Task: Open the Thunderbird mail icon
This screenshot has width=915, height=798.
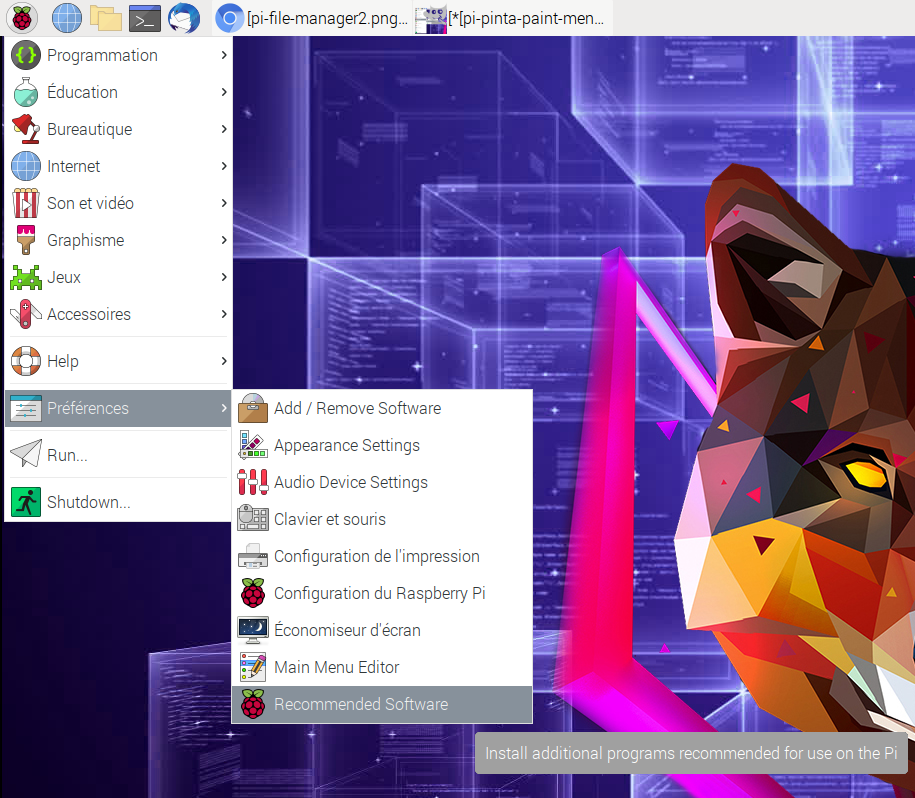Action: pos(184,18)
